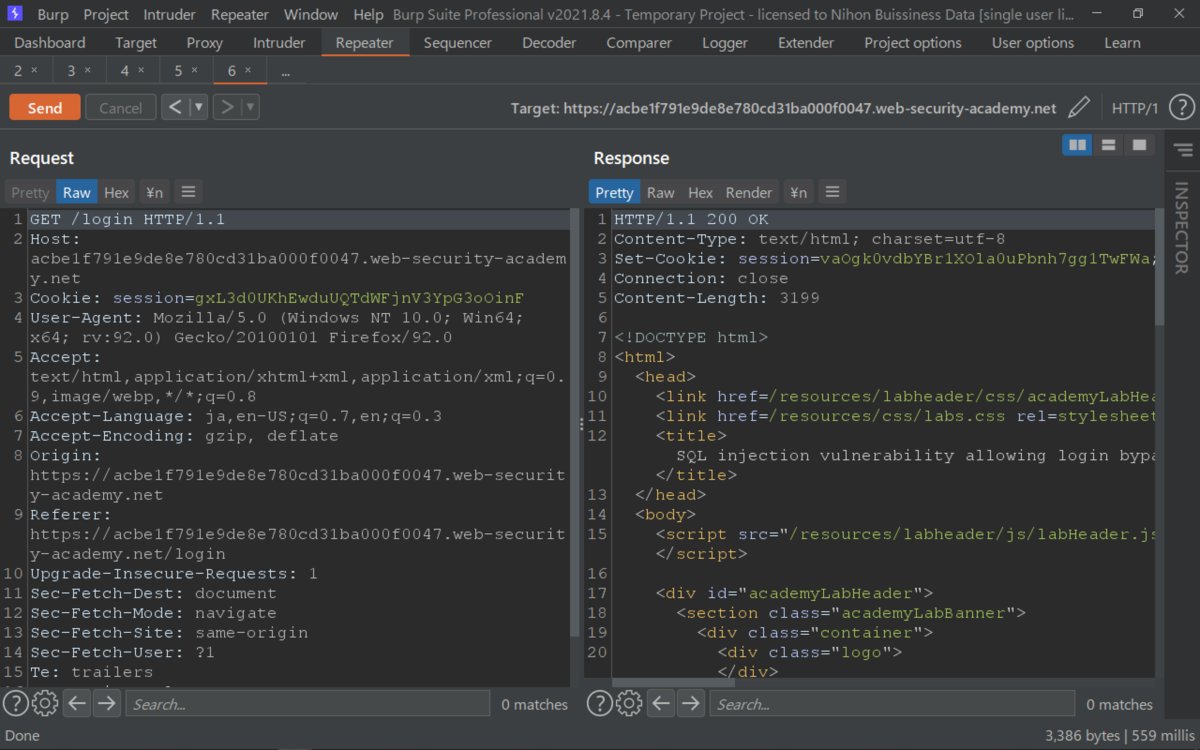Viewport: 1200px width, 750px height.
Task: Switch to the Sequencer tab
Action: point(458,43)
